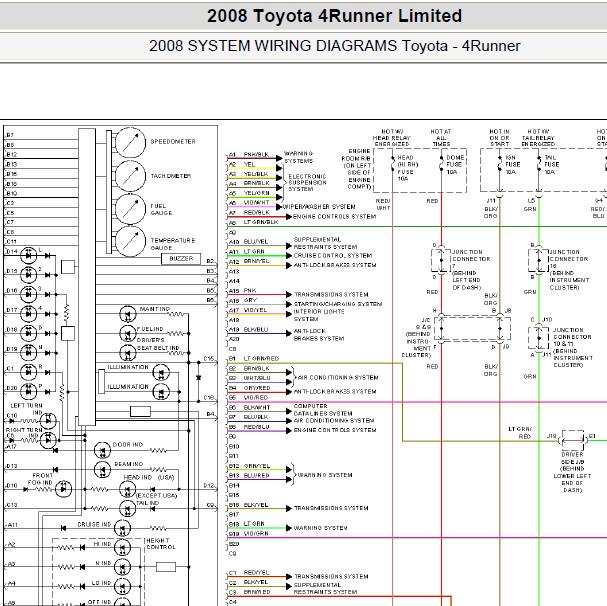607x606 pixels.
Task: Click the RIGHT TURN IND label
Action: [x=24, y=433]
